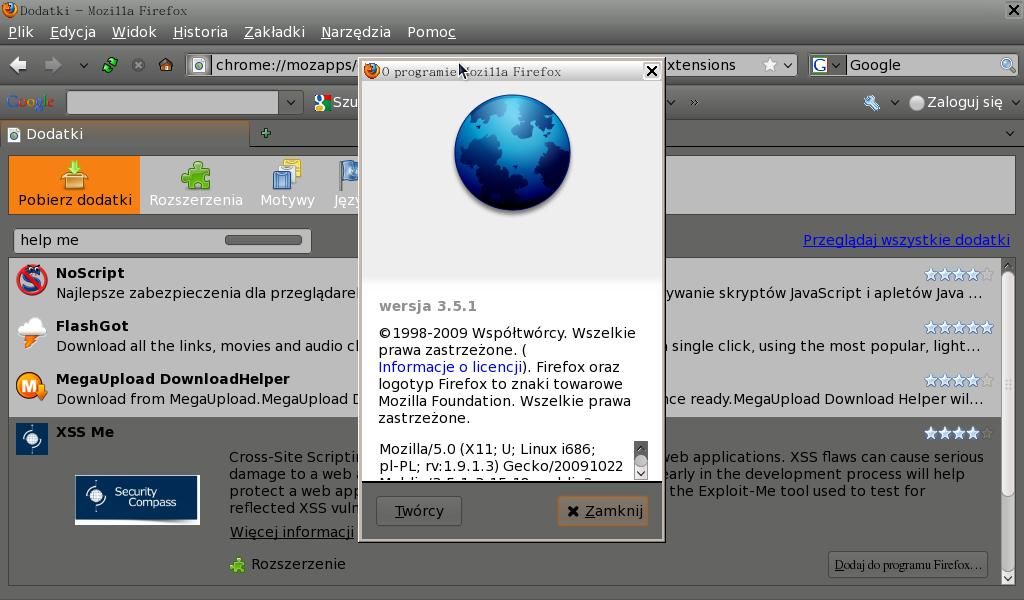The image size is (1024, 600).
Task: Switch to Motywy section
Action: click(x=287, y=185)
